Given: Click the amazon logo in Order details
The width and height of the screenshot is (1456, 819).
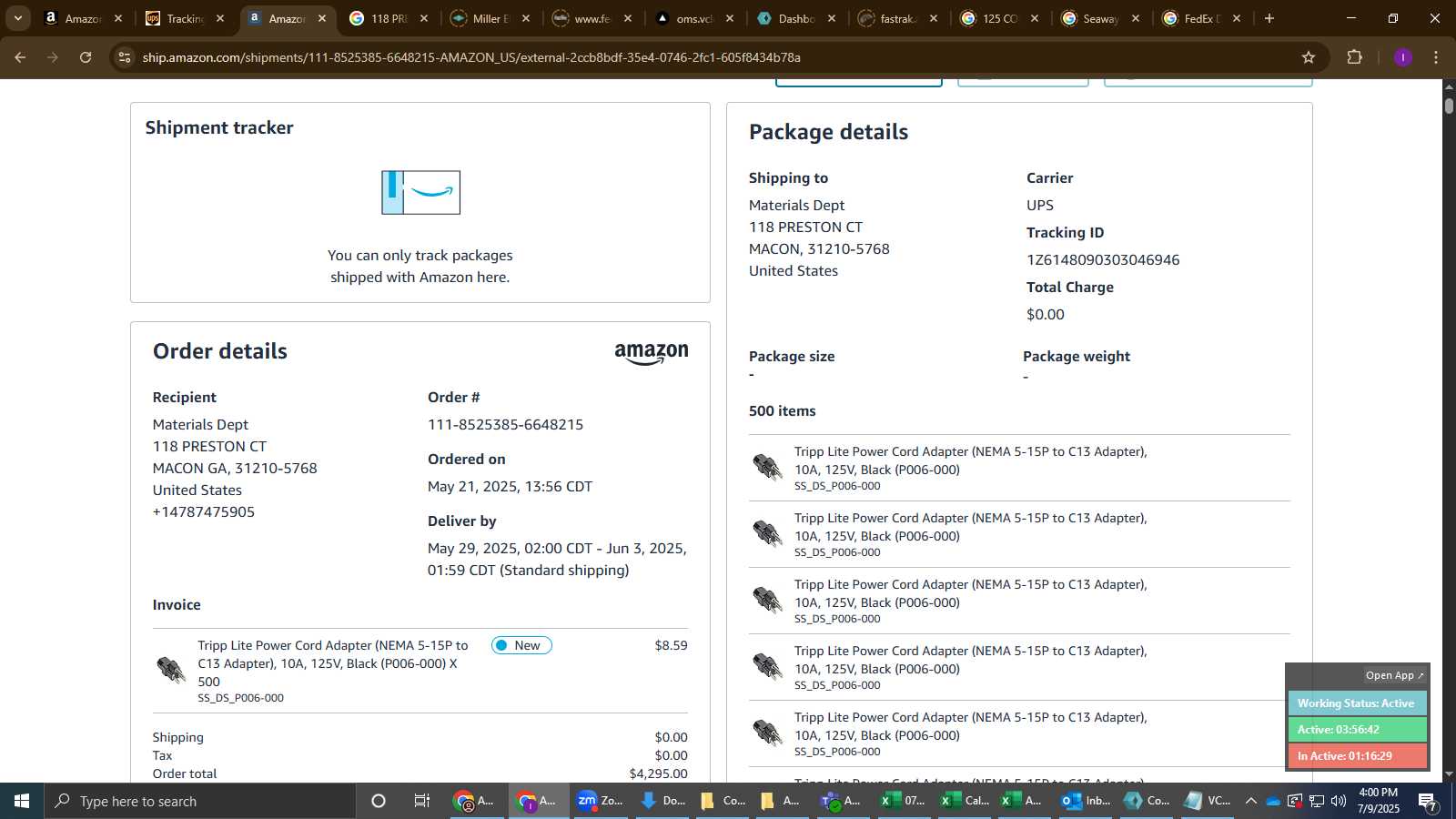Looking at the screenshot, I should click(652, 354).
